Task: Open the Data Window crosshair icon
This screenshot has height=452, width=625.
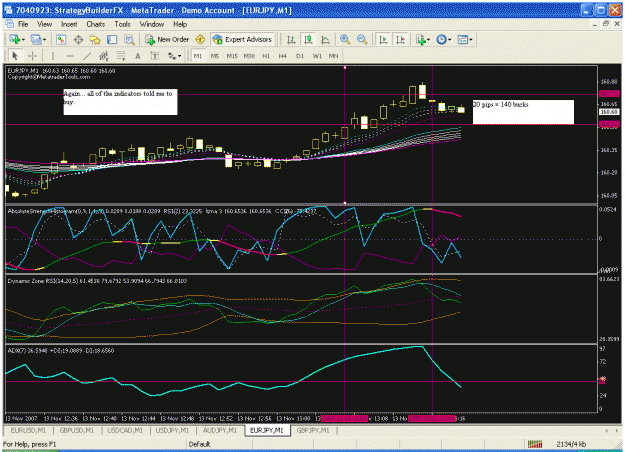Action: [x=78, y=39]
